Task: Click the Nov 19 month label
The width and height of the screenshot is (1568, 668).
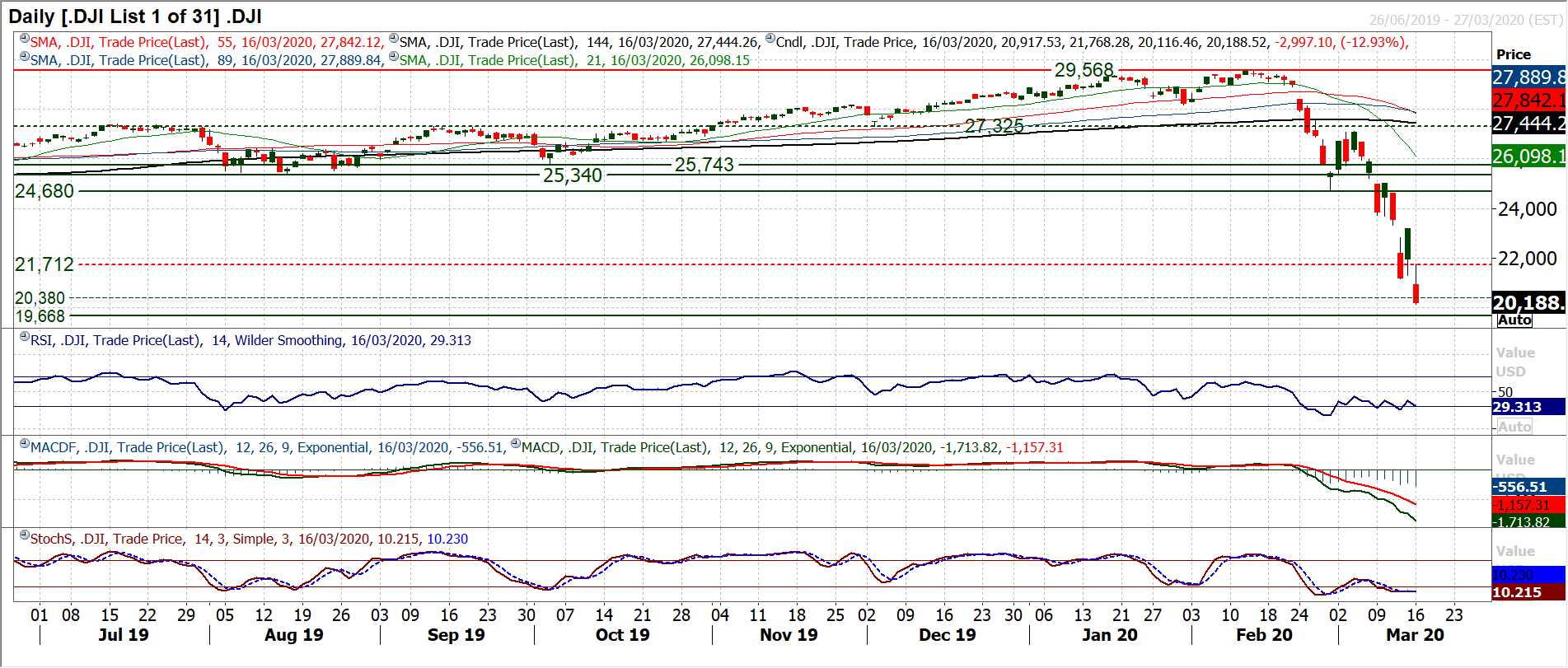Action: coord(789,635)
